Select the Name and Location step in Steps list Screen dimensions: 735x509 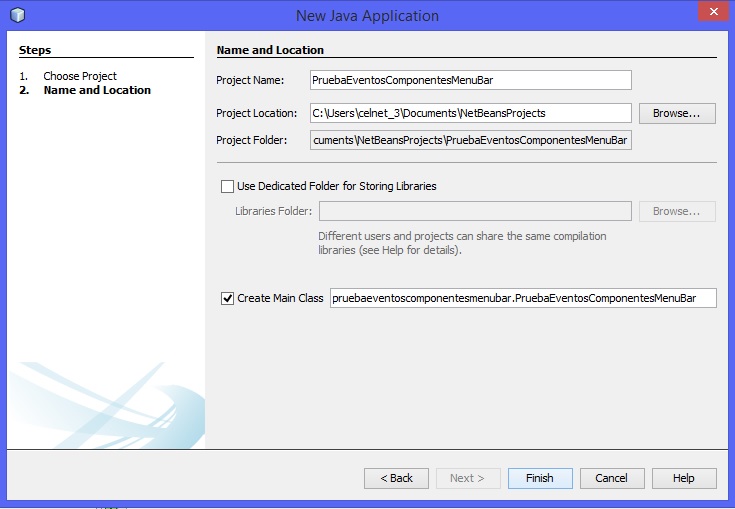coord(97,90)
